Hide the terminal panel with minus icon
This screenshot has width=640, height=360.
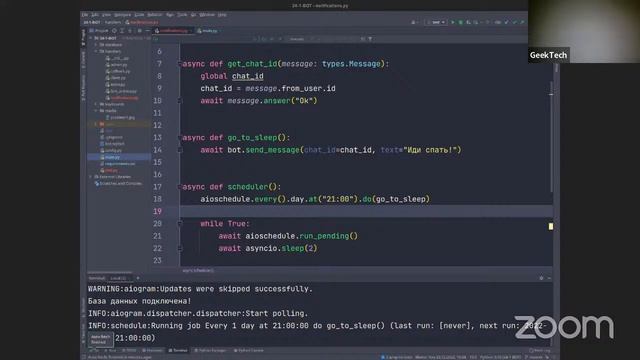pyautogui.click(x=549, y=278)
